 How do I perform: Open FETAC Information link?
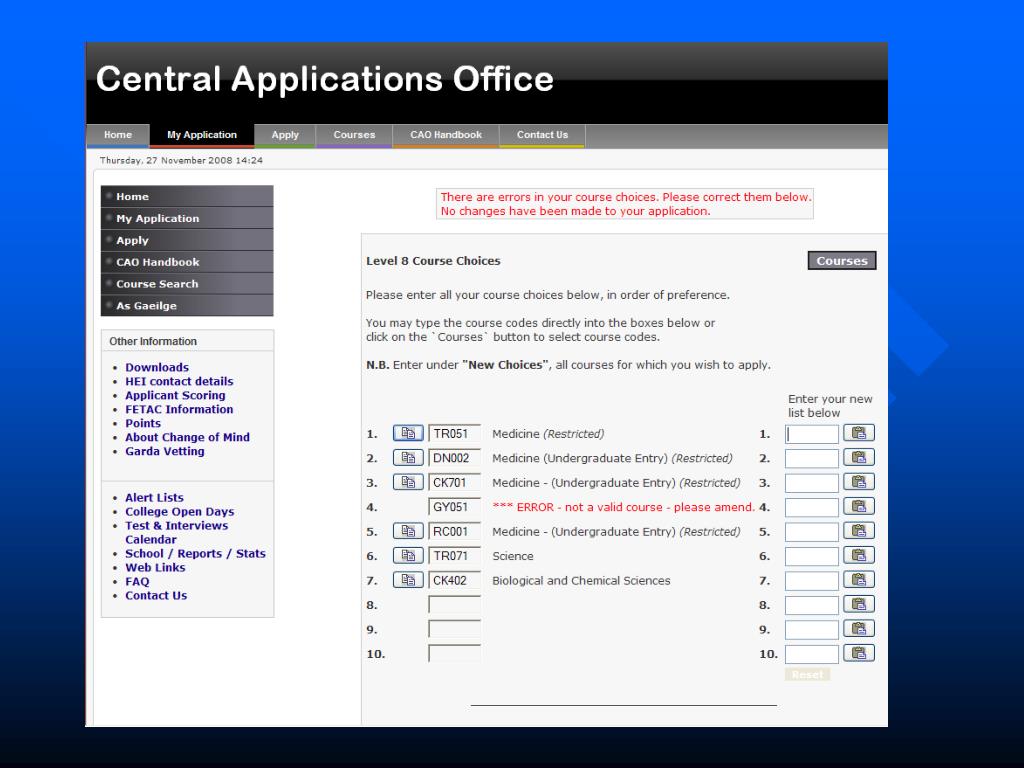(179, 409)
